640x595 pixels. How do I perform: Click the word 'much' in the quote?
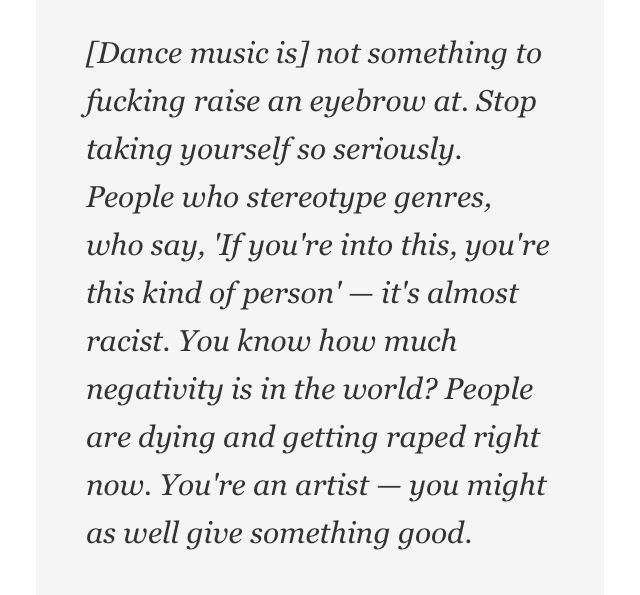[x=421, y=341]
